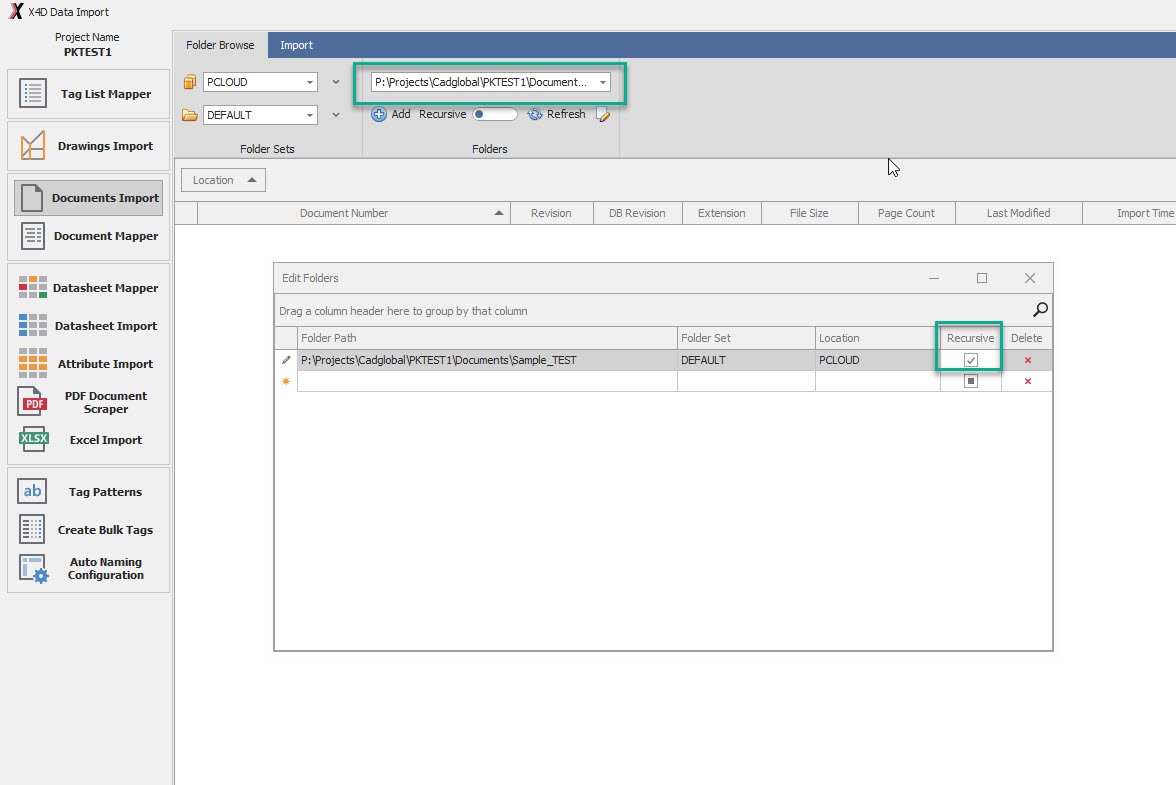
Task: Open the Tag List Mapper module
Action: (x=87, y=94)
